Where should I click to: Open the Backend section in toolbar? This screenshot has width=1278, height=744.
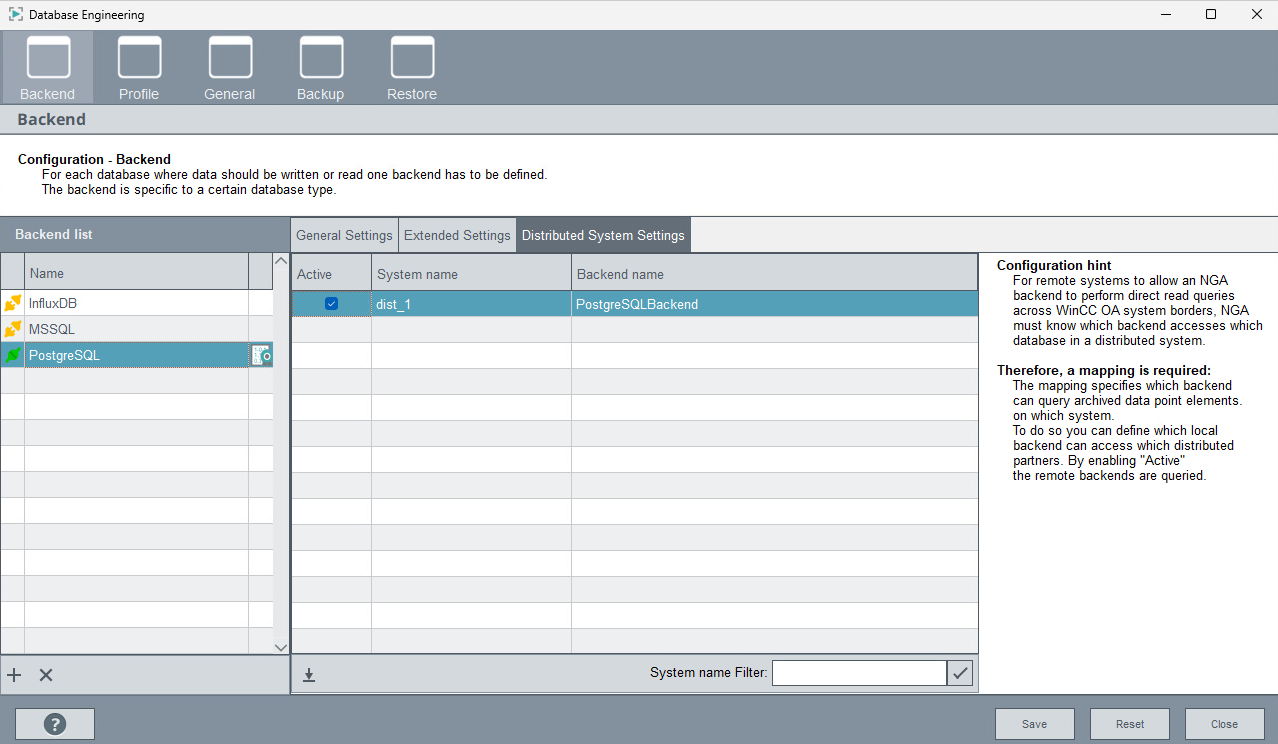48,67
